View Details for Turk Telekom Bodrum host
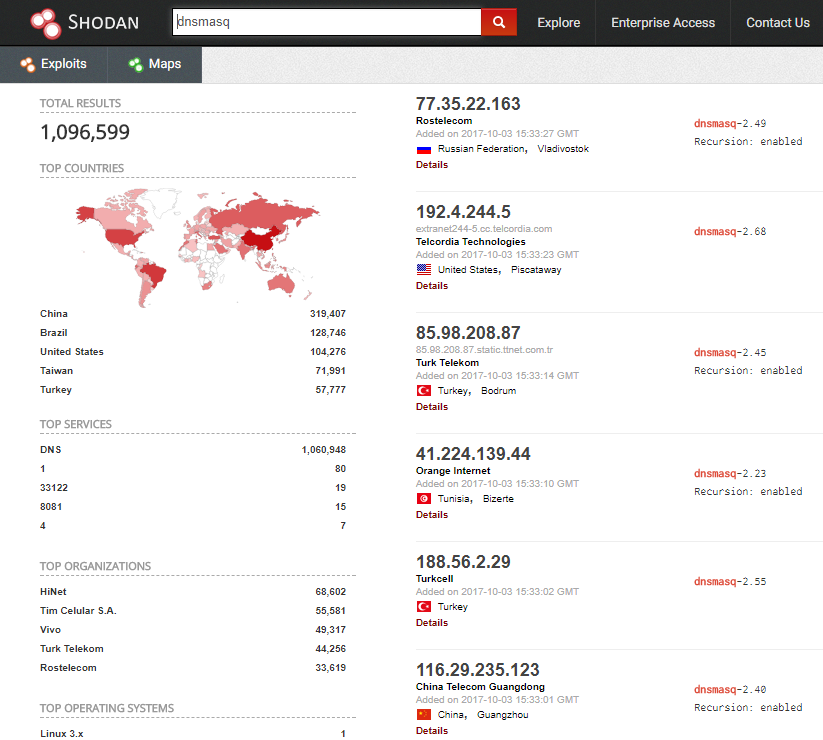The image size is (823, 740). click(432, 407)
